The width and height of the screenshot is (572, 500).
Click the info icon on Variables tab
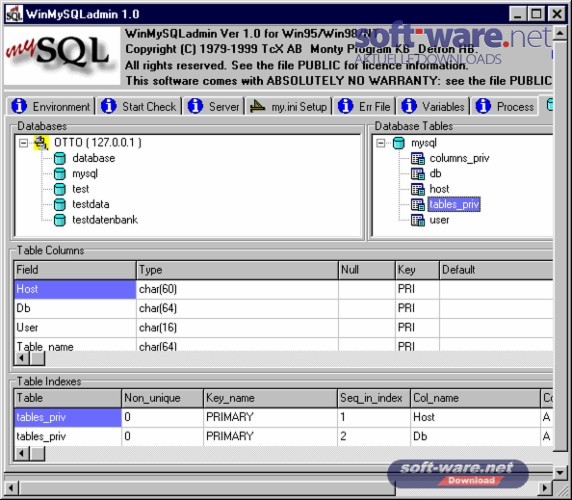pos(409,106)
